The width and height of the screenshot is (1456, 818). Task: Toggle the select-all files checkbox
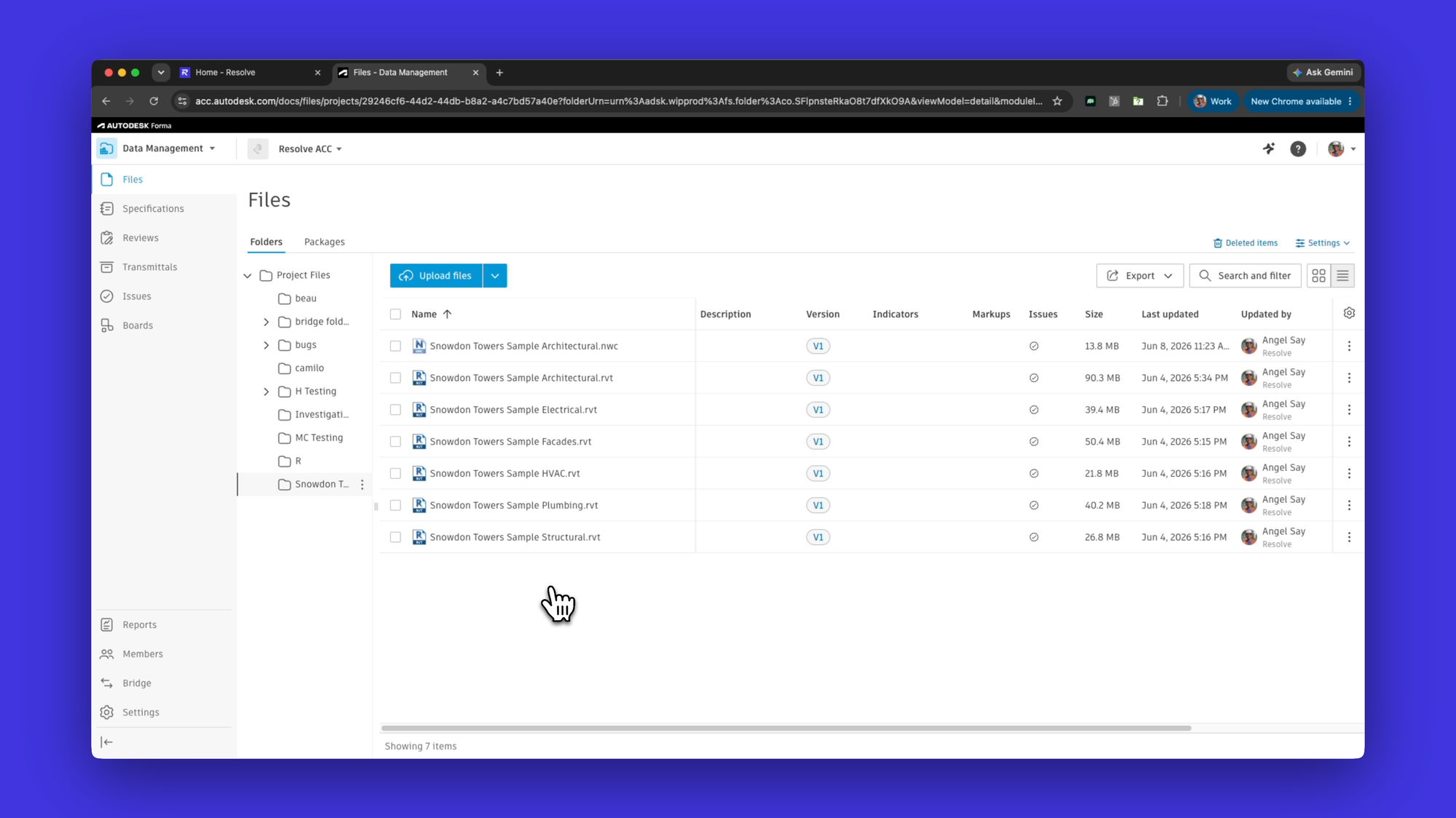pyautogui.click(x=395, y=314)
